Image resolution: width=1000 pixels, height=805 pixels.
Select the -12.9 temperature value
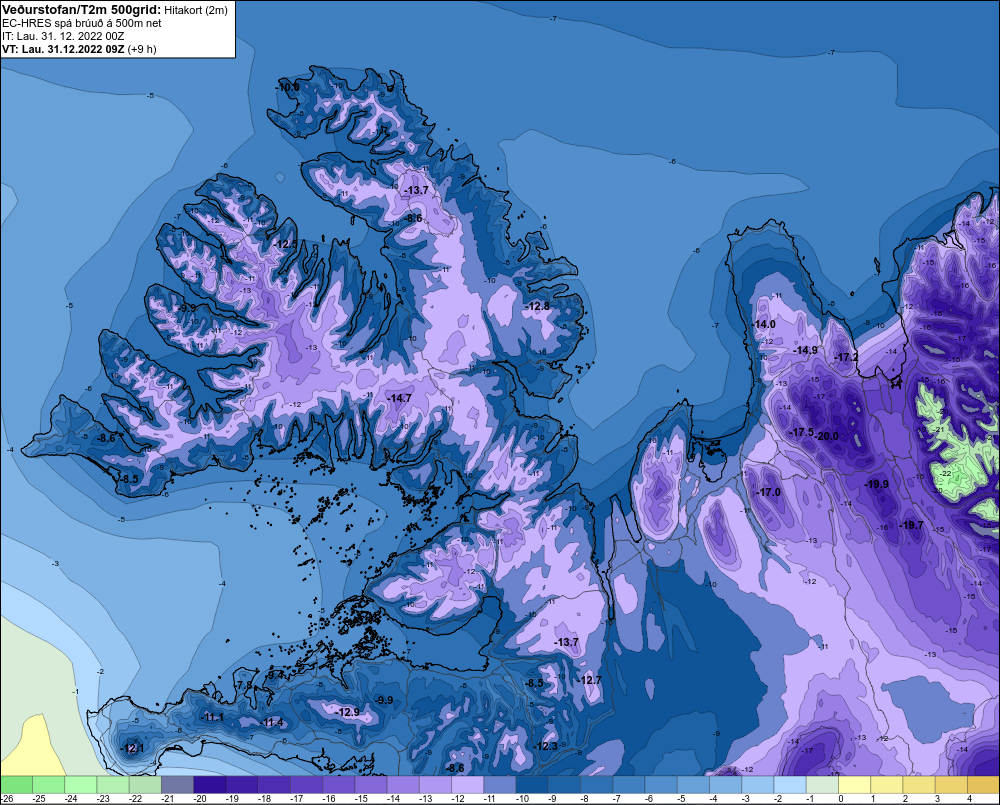tap(348, 712)
